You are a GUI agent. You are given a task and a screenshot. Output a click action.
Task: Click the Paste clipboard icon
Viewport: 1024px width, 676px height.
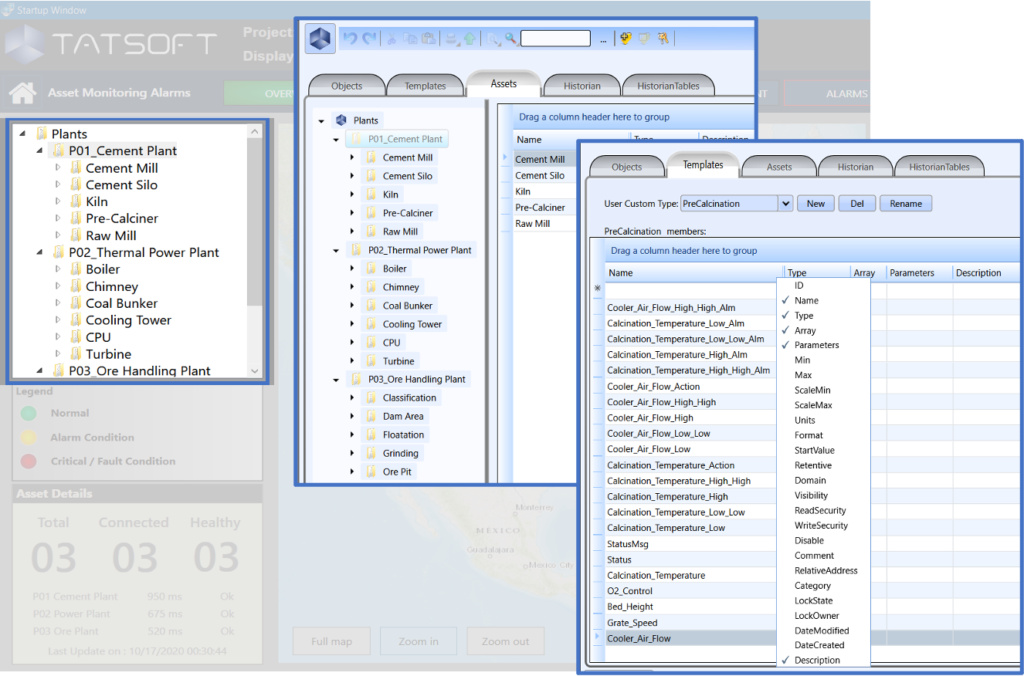428,39
